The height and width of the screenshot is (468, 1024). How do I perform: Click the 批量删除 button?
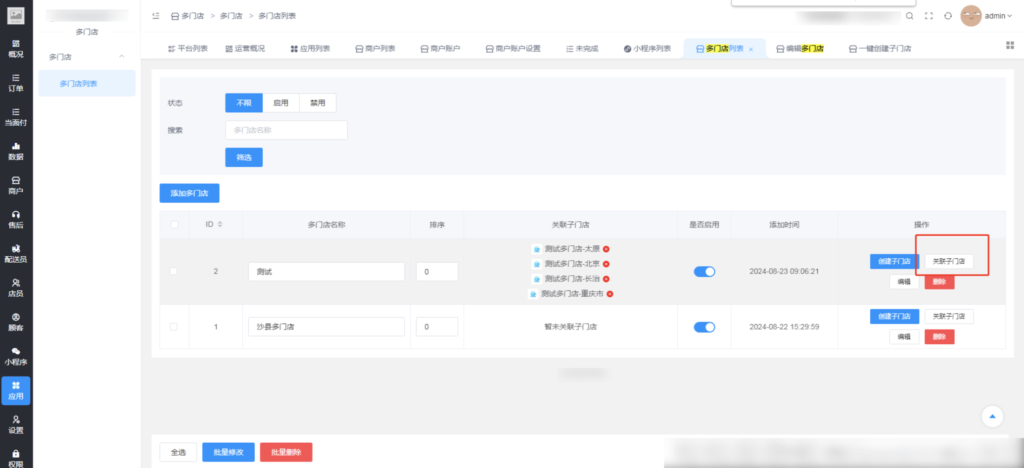(286, 452)
